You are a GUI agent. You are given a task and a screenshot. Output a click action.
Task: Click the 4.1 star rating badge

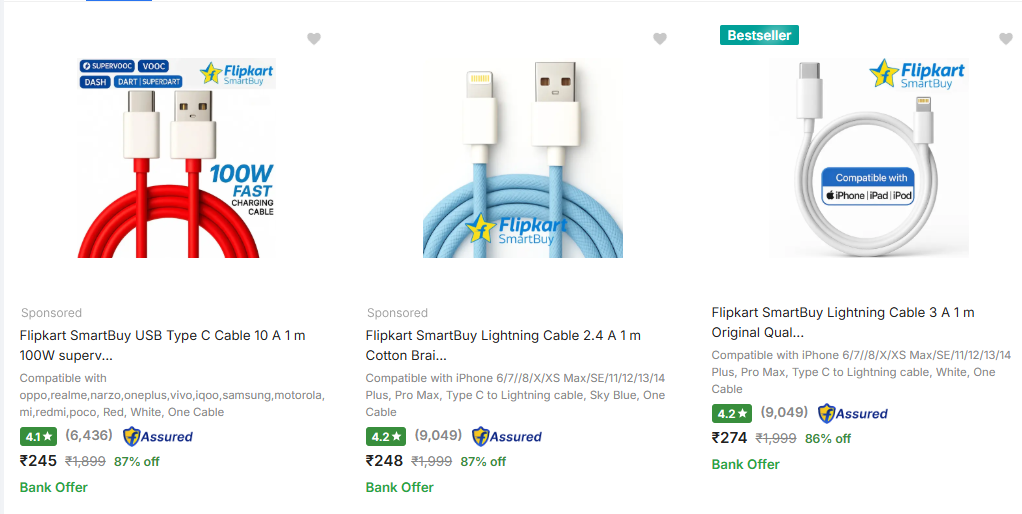pyautogui.click(x=39, y=436)
